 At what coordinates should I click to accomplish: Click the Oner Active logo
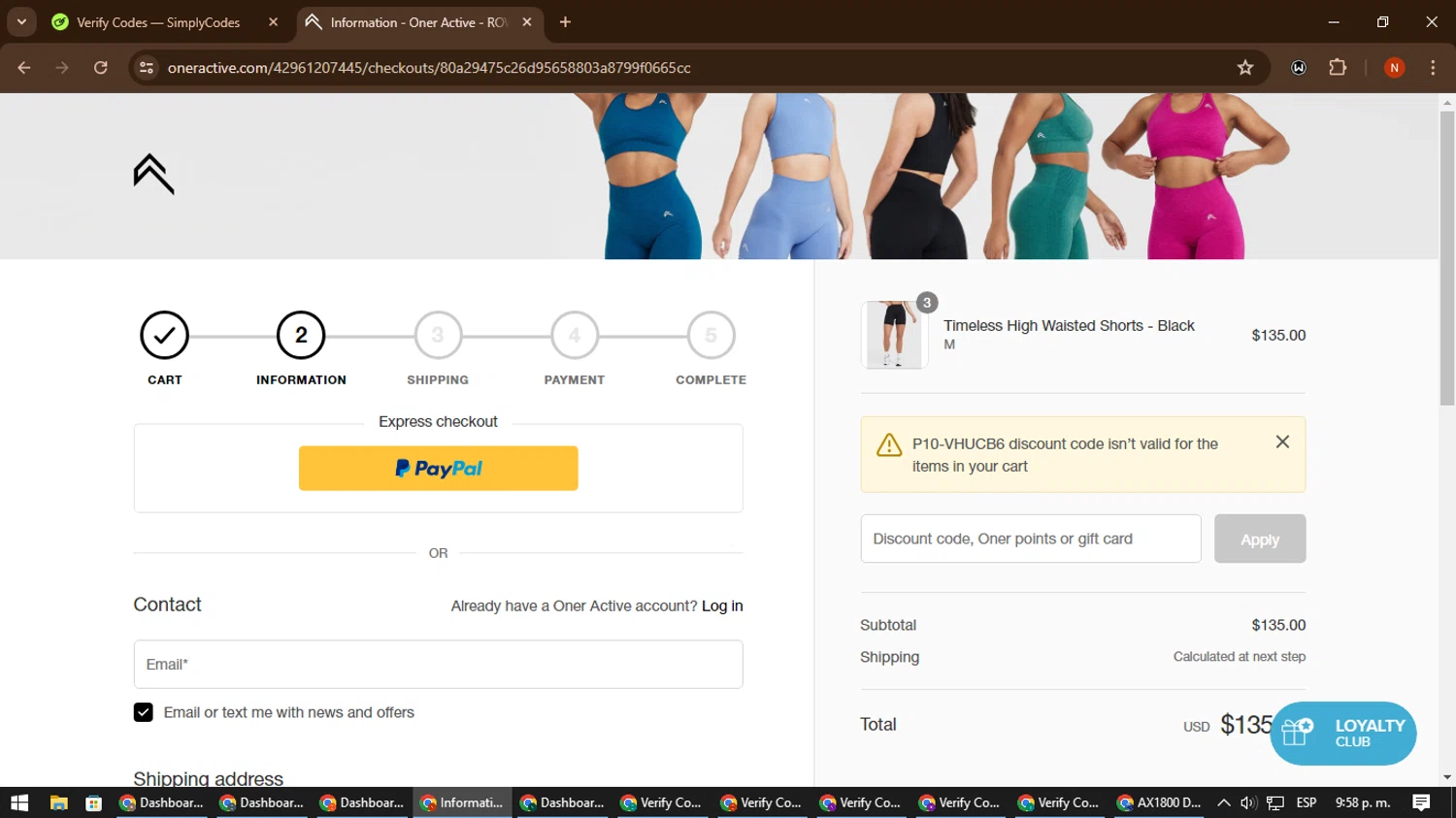pyautogui.click(x=153, y=175)
